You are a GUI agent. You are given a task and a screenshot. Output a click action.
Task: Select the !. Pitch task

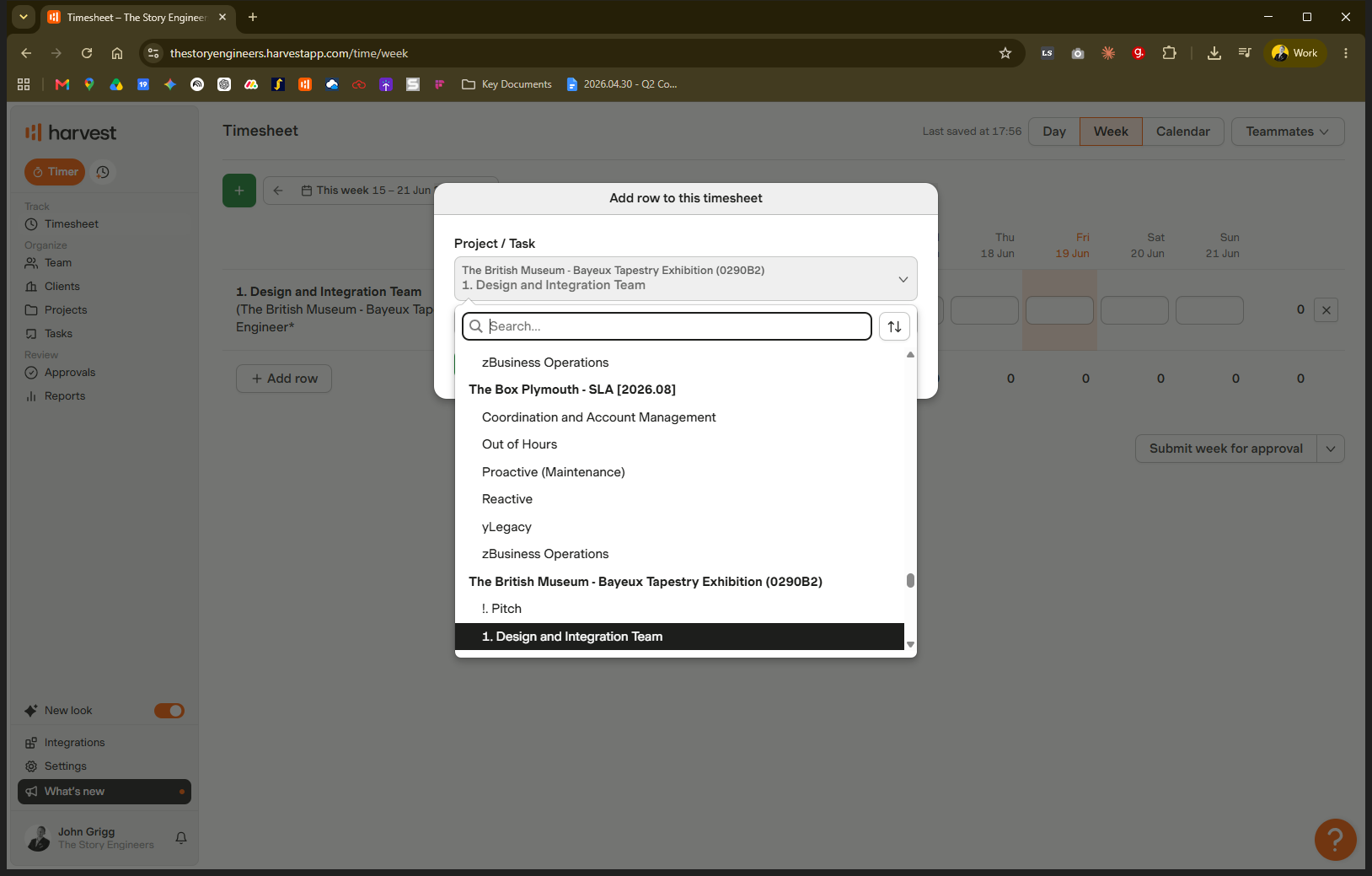679,609
